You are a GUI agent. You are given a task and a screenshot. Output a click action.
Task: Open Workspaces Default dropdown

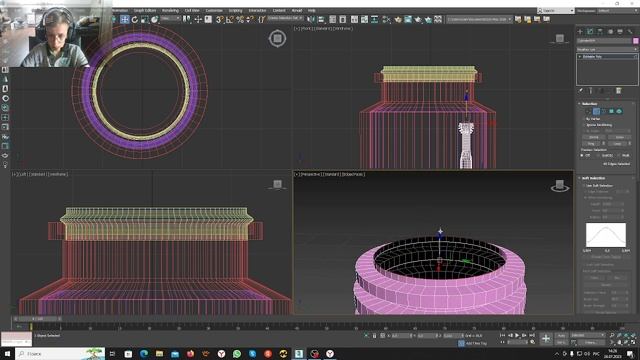(618, 11)
